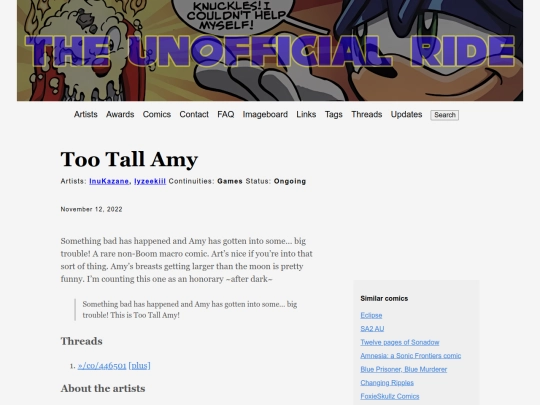
Task: Click the [plus] thread link
Action: click(x=139, y=365)
